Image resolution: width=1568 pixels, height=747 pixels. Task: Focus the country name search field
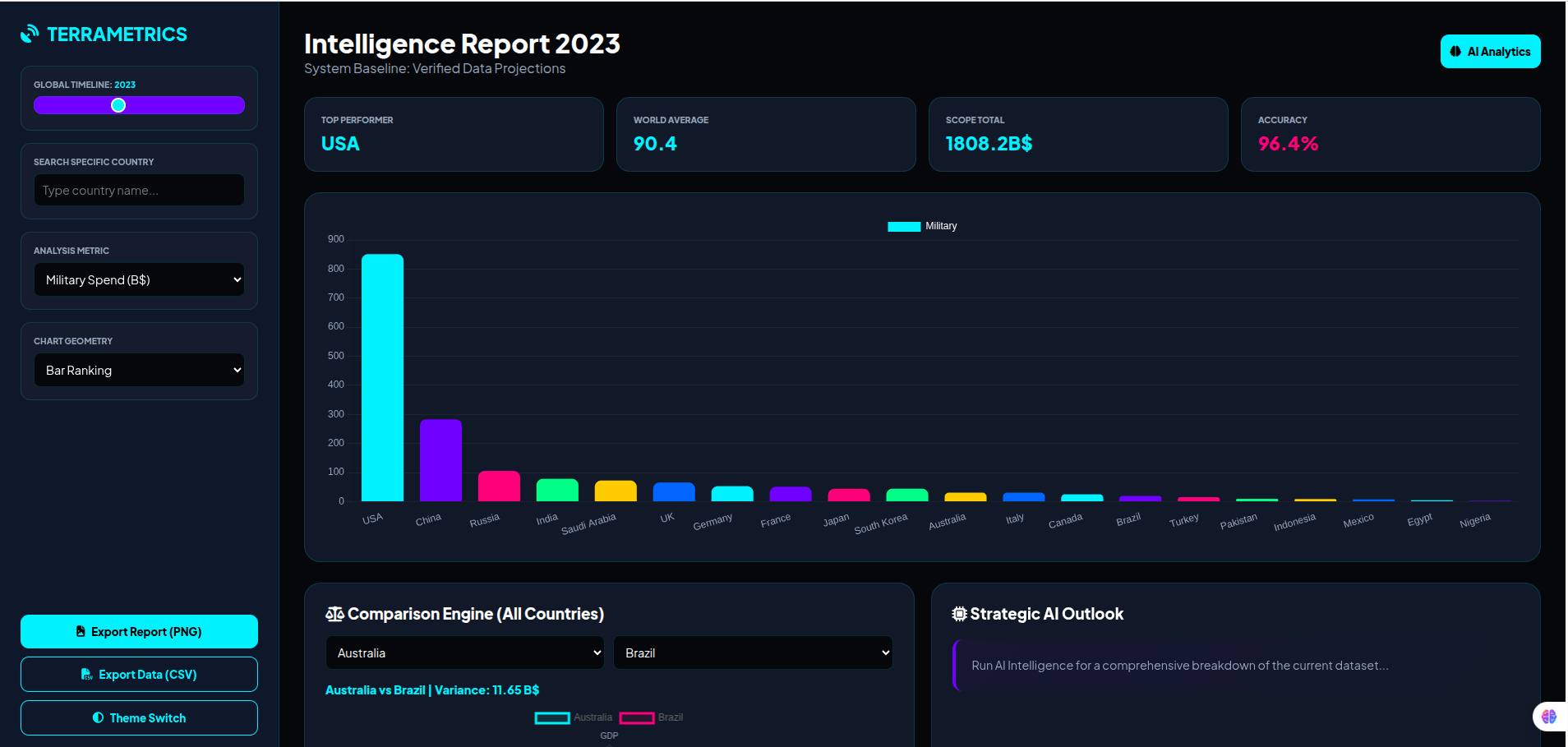(139, 191)
